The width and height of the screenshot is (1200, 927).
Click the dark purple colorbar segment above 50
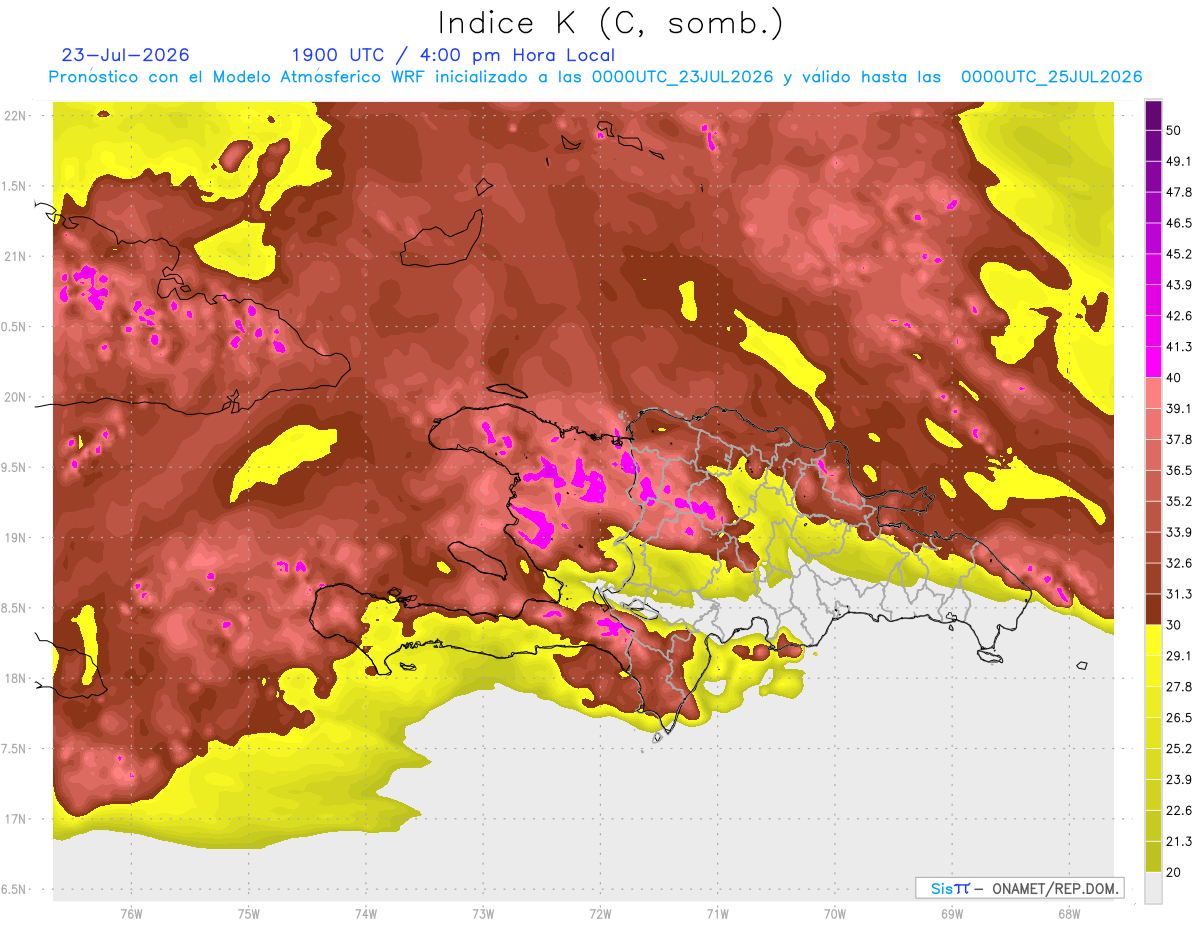1153,116
